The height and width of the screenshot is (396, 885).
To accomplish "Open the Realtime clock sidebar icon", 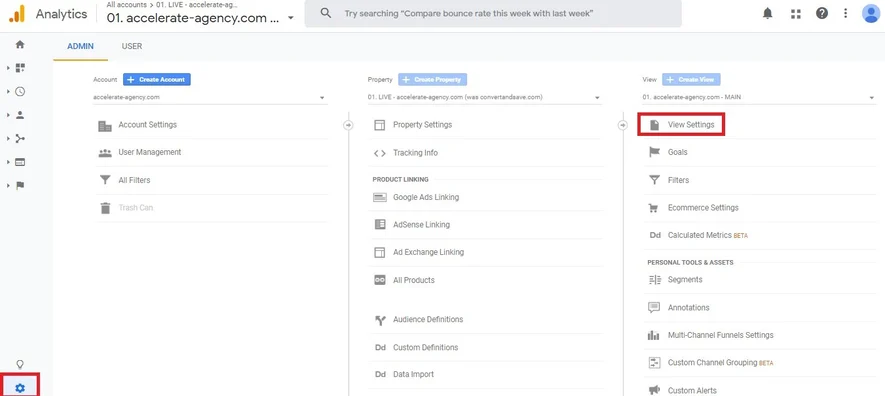I will click(x=20, y=91).
